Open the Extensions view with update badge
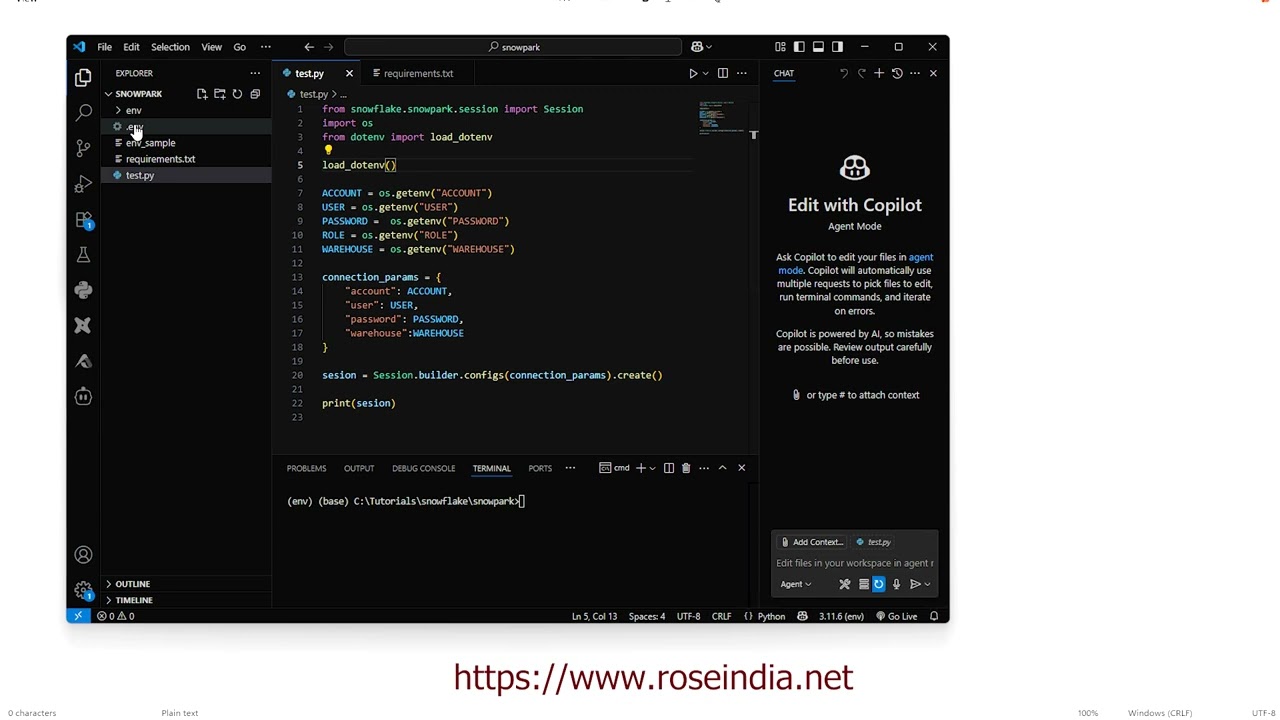 point(83,220)
